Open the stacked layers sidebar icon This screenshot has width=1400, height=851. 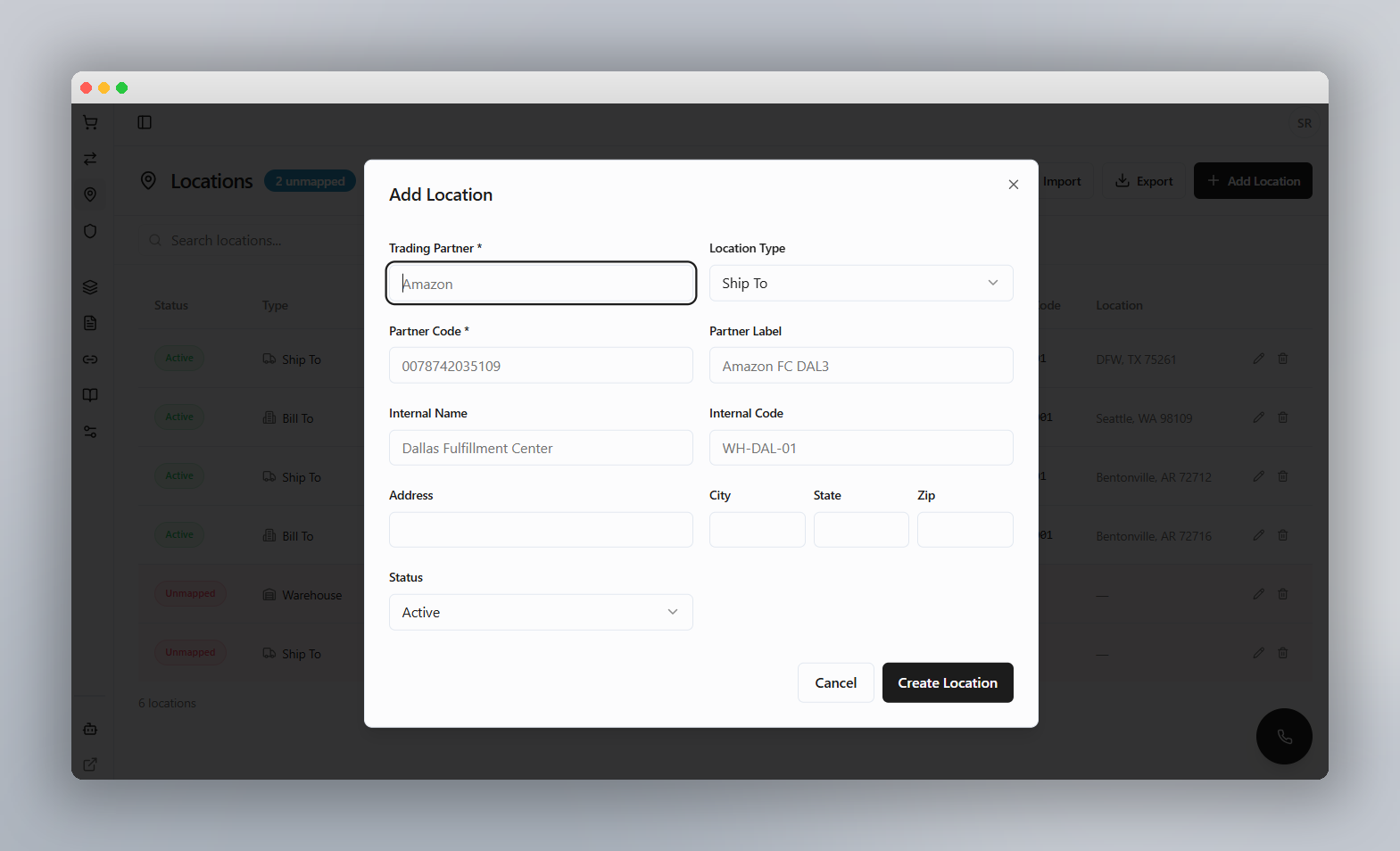pyautogui.click(x=90, y=287)
